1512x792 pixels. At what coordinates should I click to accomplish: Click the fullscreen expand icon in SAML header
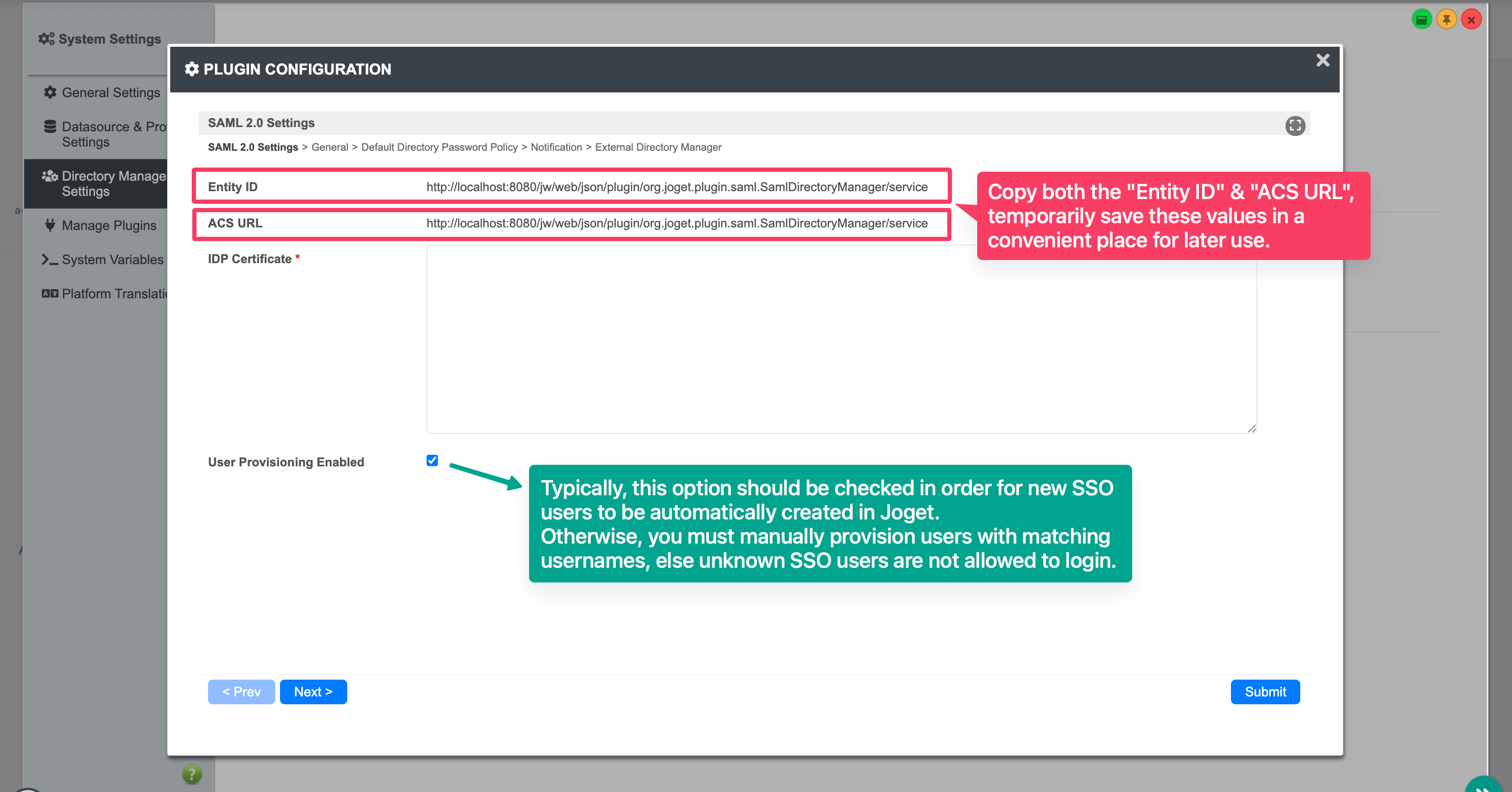(1295, 125)
